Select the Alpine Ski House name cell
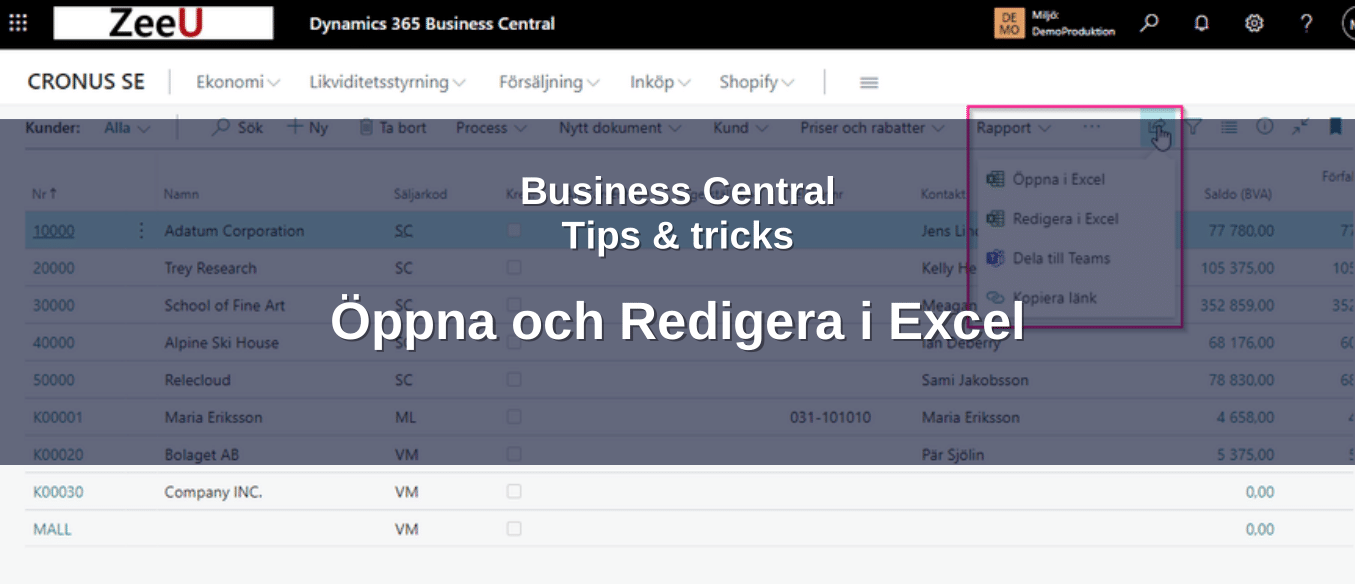The image size is (1355, 584). 221,343
